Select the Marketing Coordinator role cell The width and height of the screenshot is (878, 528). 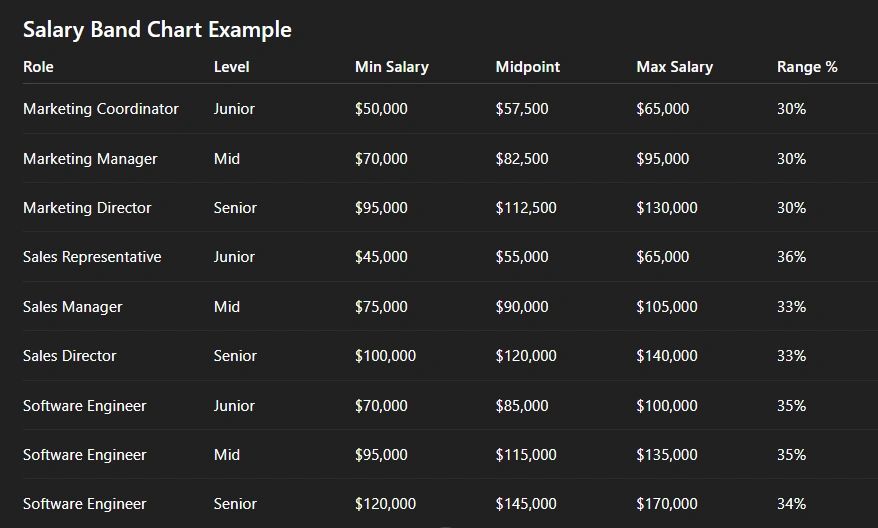coord(101,109)
